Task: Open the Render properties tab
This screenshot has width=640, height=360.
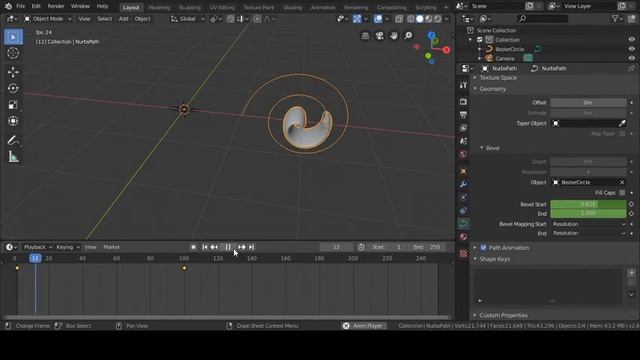Action: (463, 102)
